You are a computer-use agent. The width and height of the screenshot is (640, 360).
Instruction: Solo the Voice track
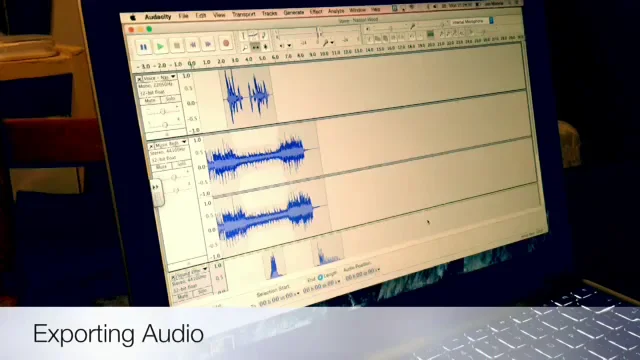coord(170,99)
